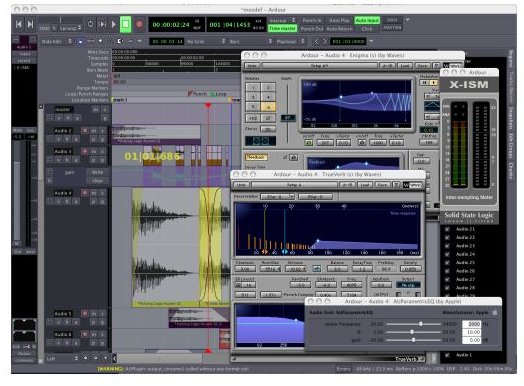
Task: Click Save in the TrueVerb window
Action: point(382,185)
